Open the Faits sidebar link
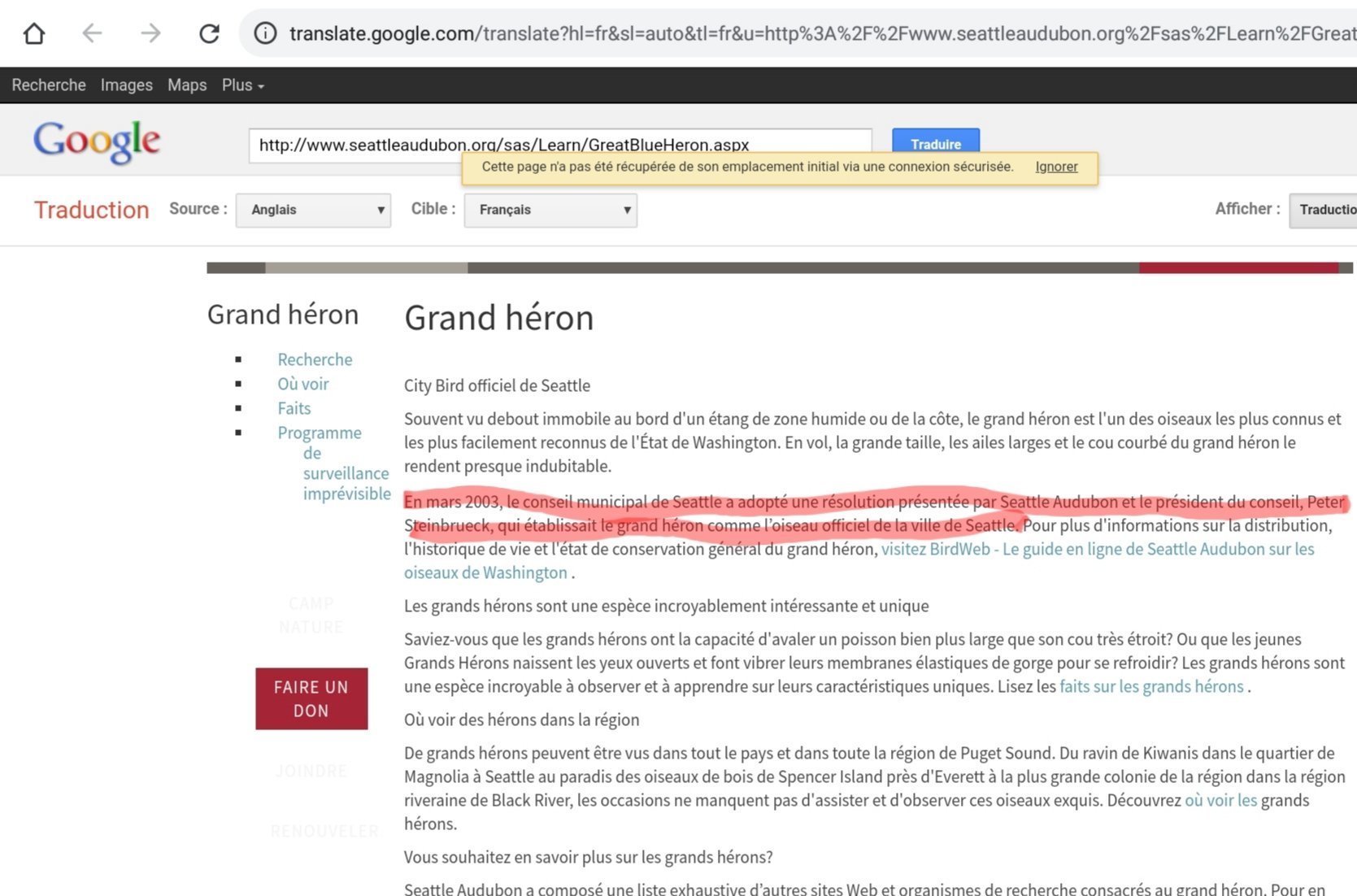This screenshot has height=896, width=1357. (x=294, y=408)
